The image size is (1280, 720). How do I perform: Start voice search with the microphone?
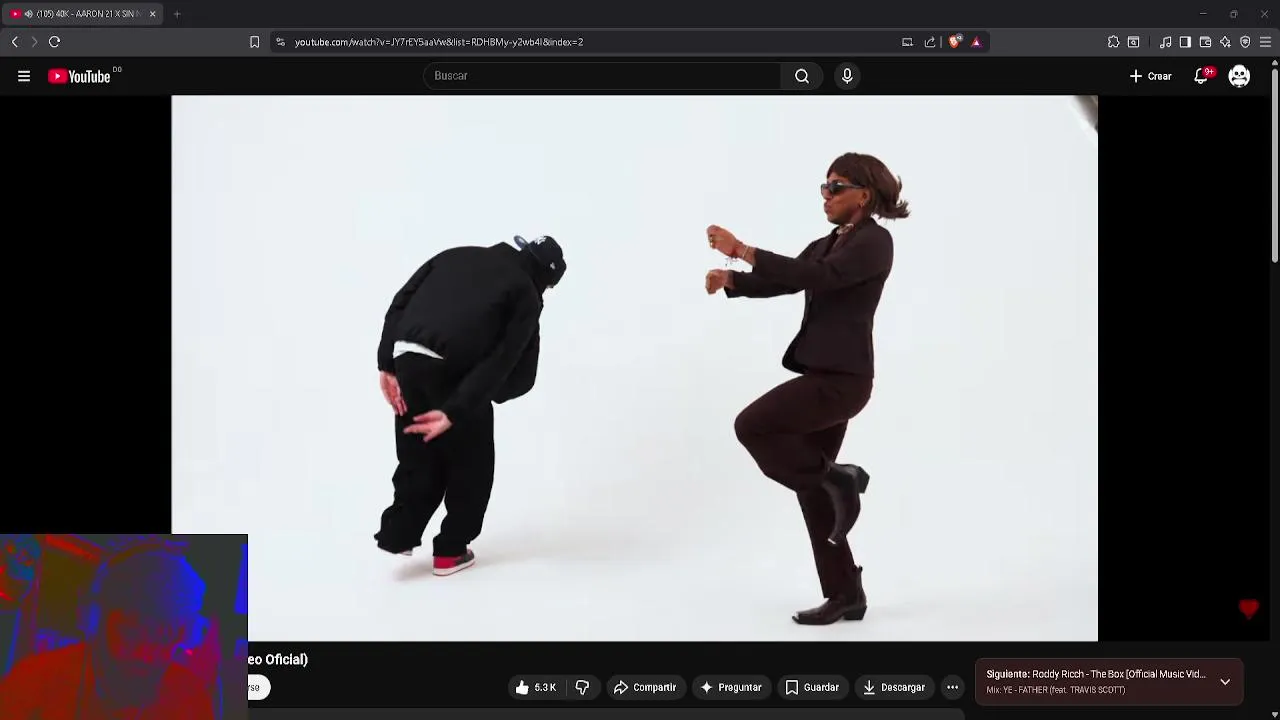847,76
